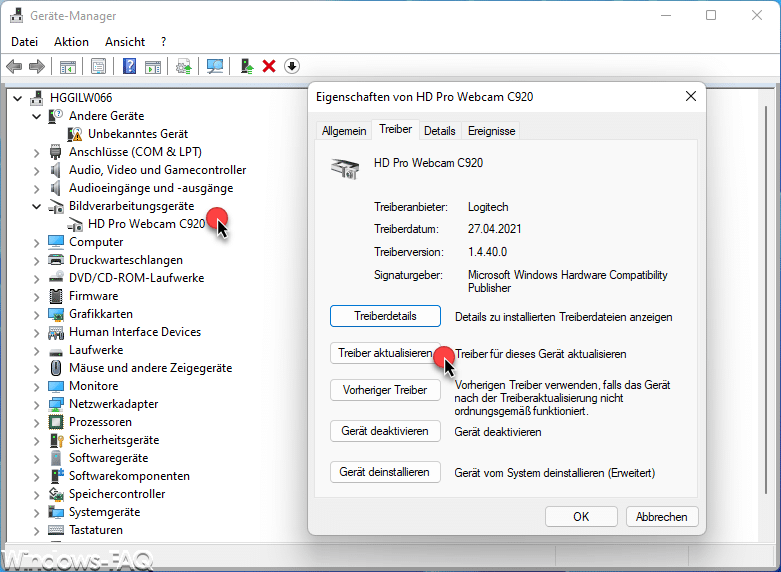Scan for hardware changes via monitor icon
This screenshot has width=781, height=572.
(215, 66)
